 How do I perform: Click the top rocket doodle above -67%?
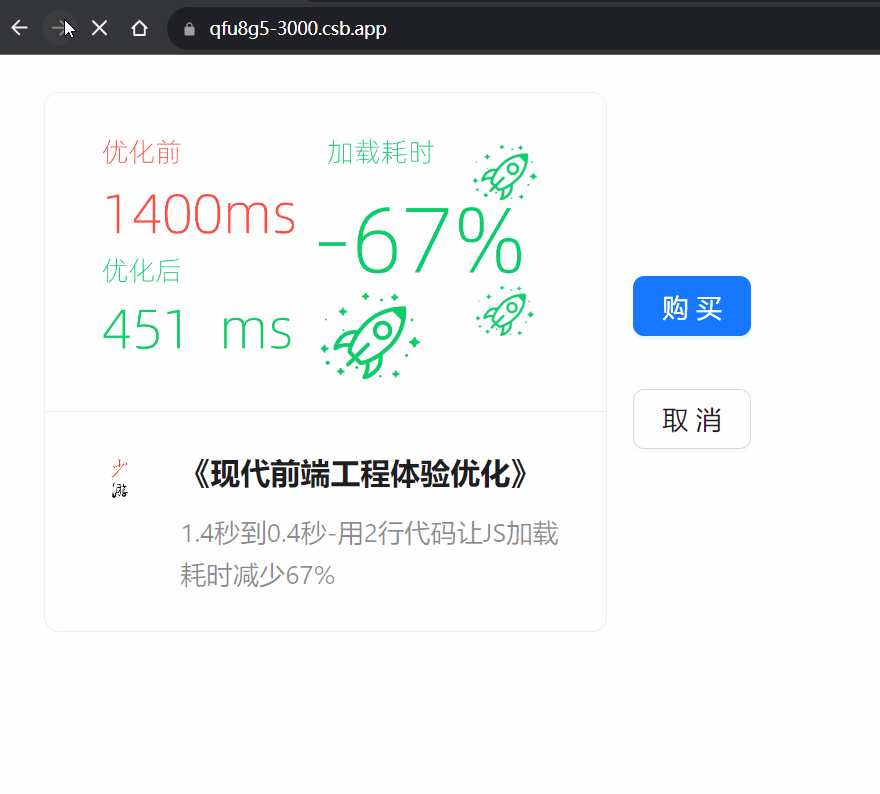(x=505, y=172)
